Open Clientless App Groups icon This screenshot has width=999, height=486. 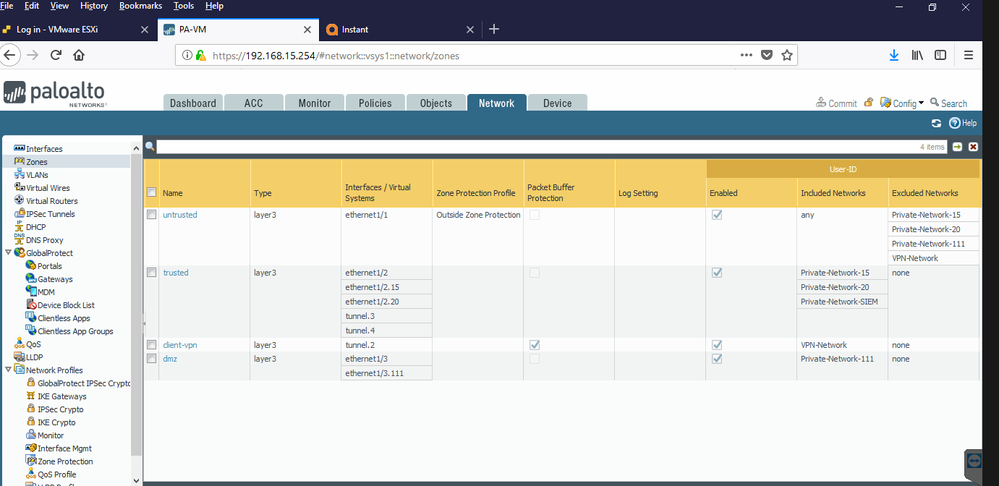click(x=31, y=331)
